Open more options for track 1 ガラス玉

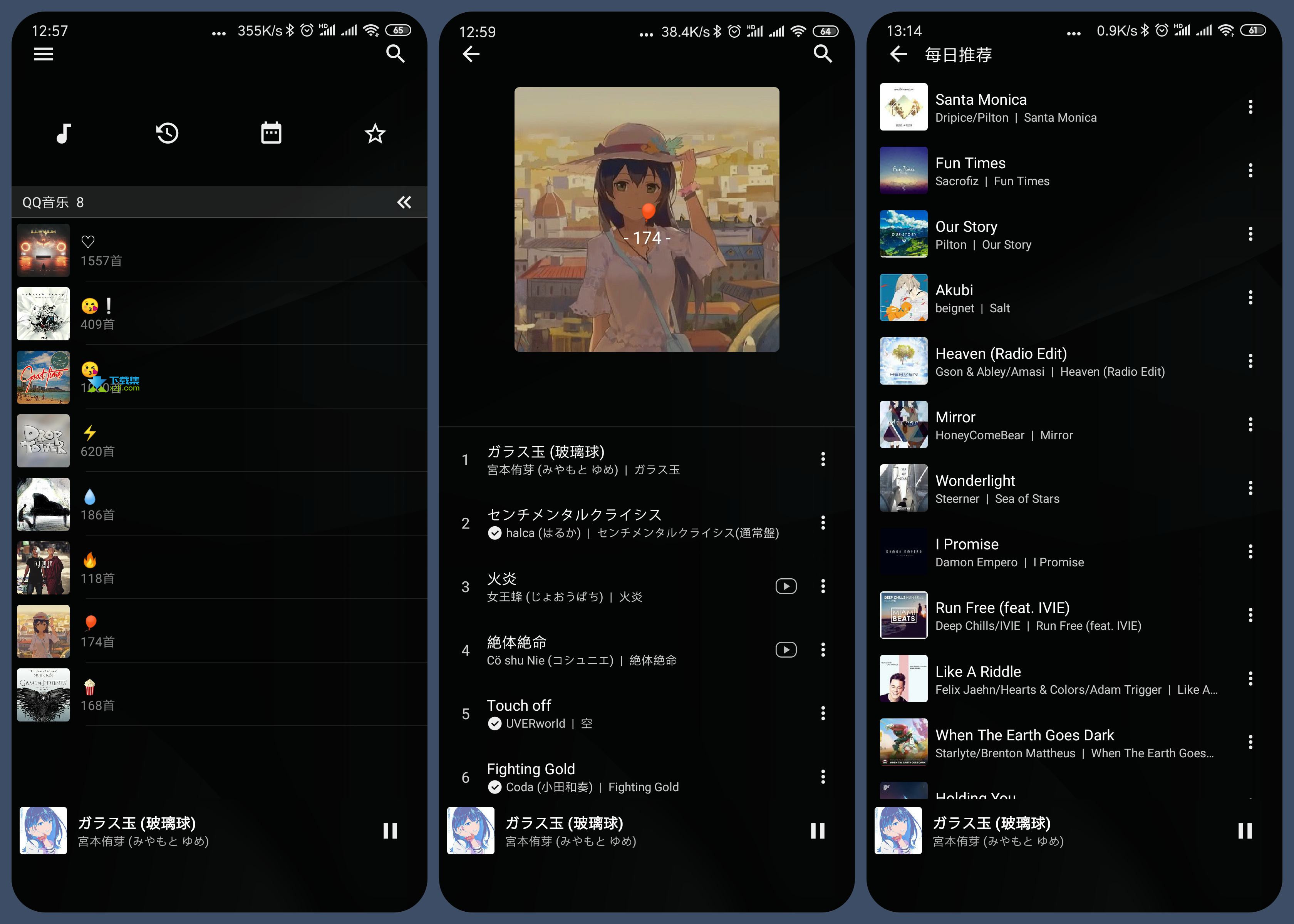coord(823,459)
